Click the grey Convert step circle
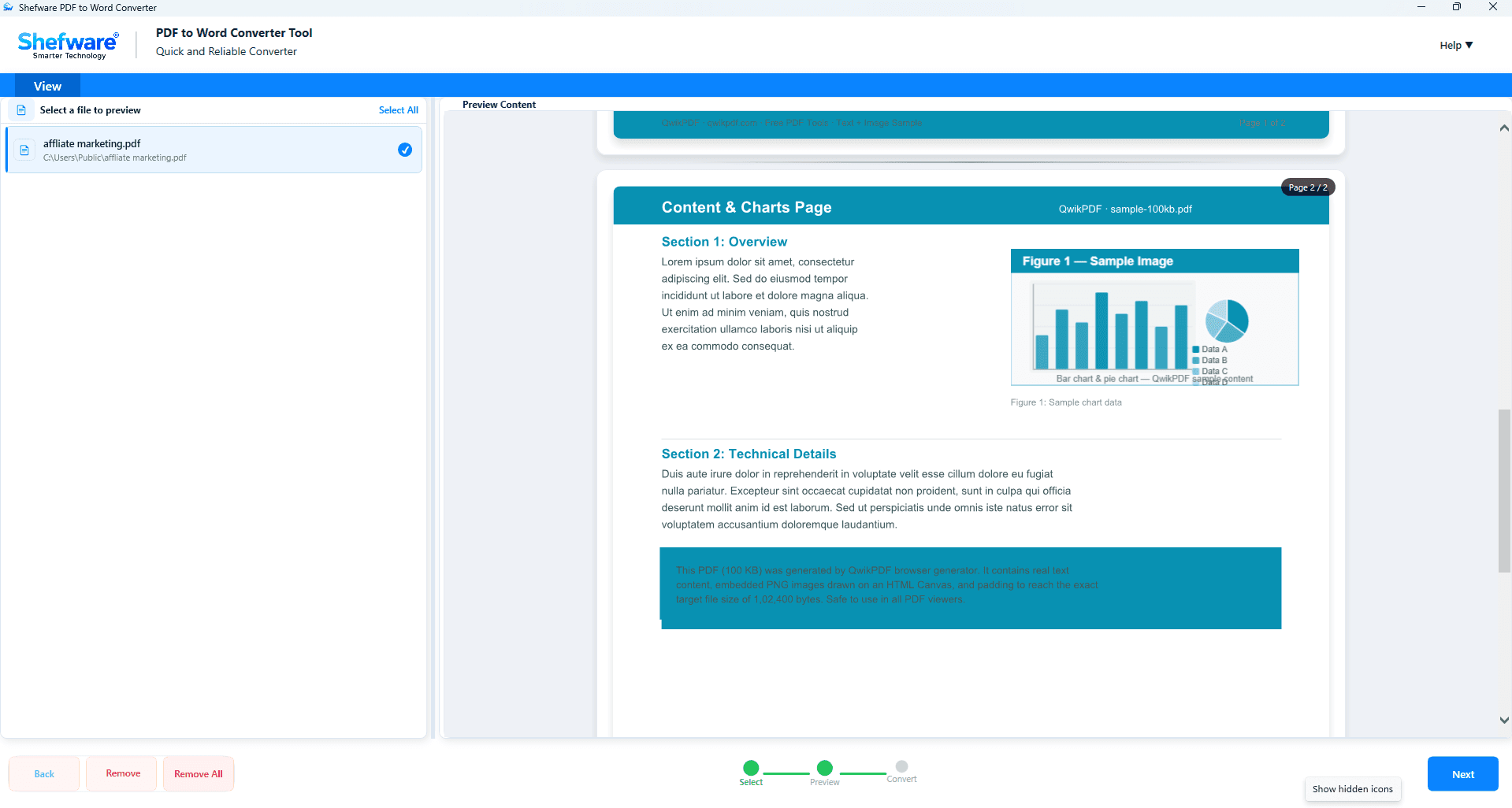The height and width of the screenshot is (808, 1512). (x=902, y=765)
